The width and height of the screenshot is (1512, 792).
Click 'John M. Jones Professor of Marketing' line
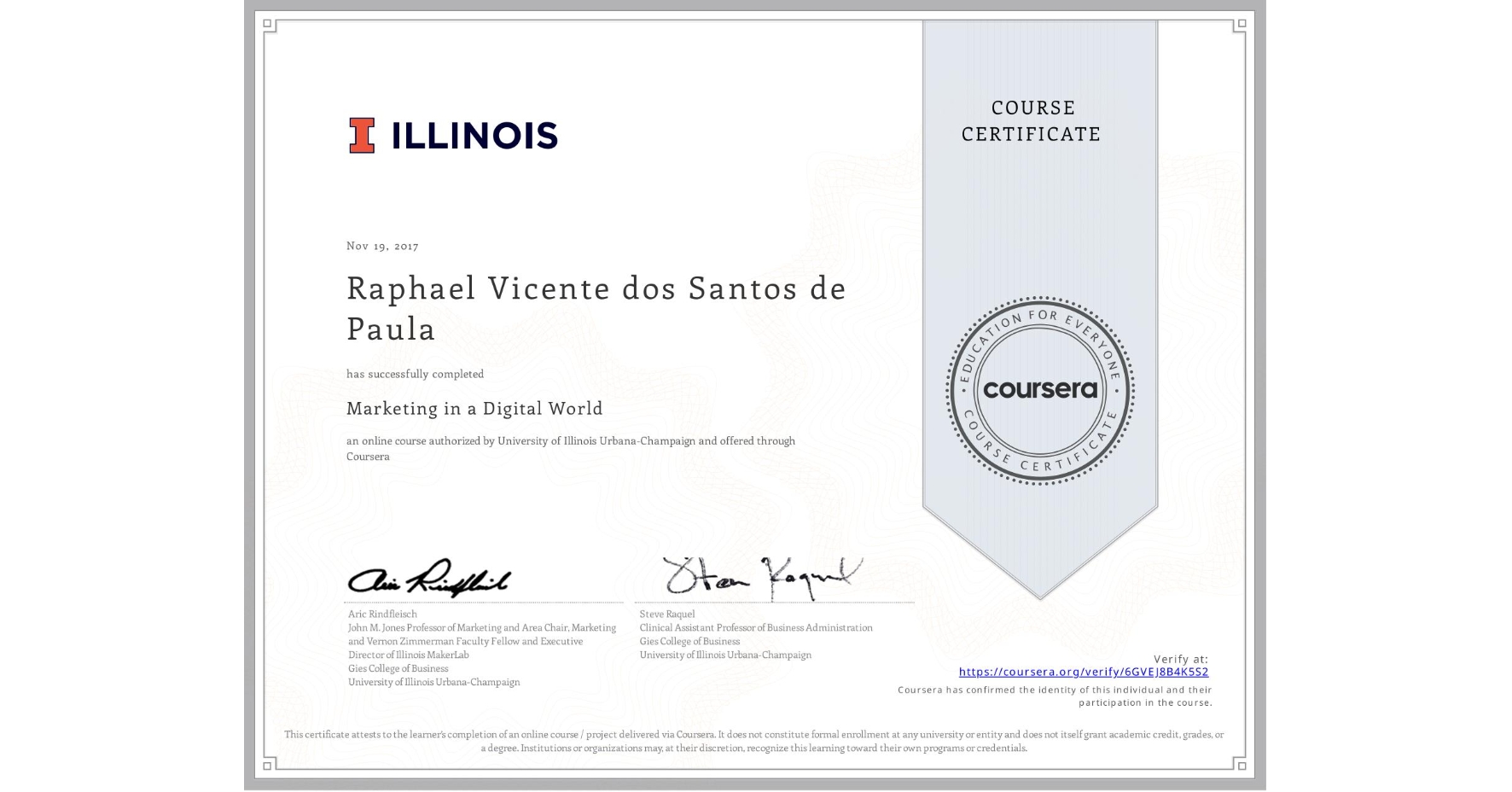[482, 627]
